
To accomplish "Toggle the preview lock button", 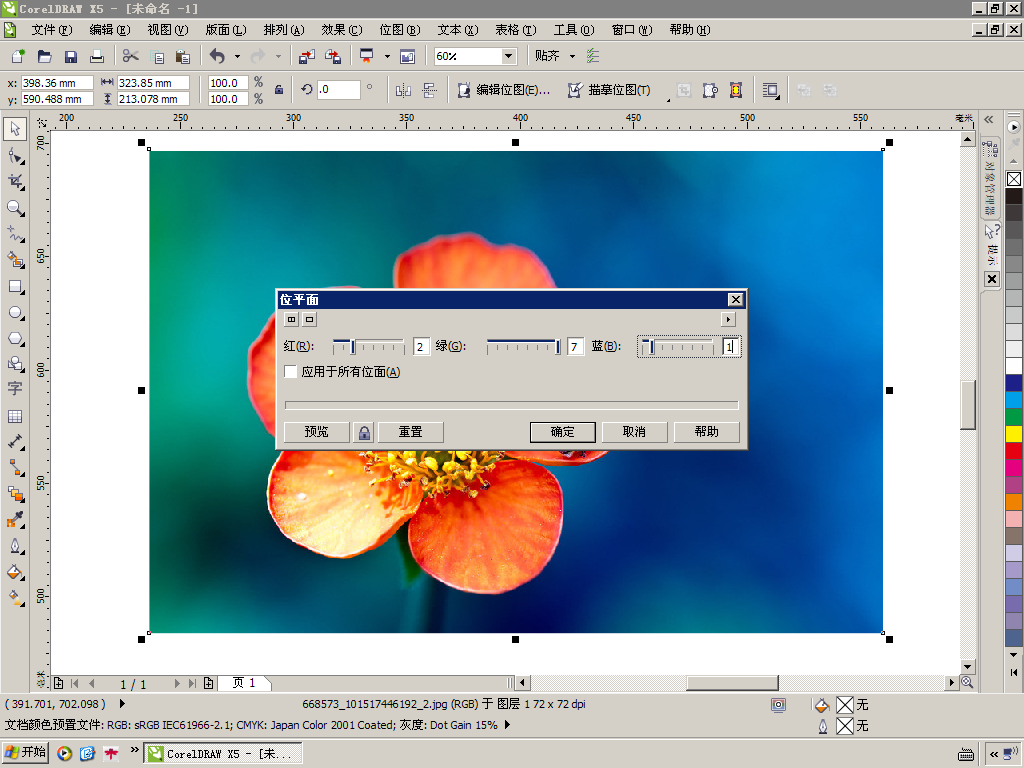I will (364, 432).
